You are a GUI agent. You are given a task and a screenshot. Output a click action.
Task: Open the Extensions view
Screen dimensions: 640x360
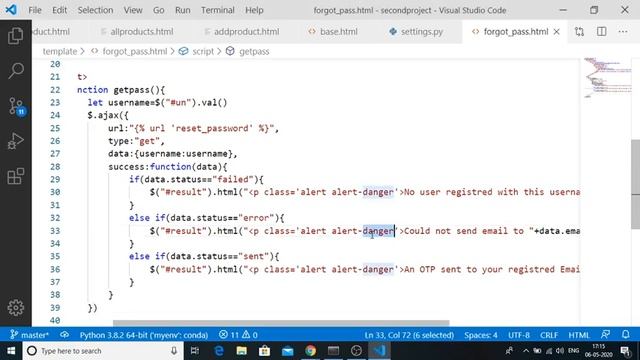pyautogui.click(x=16, y=176)
